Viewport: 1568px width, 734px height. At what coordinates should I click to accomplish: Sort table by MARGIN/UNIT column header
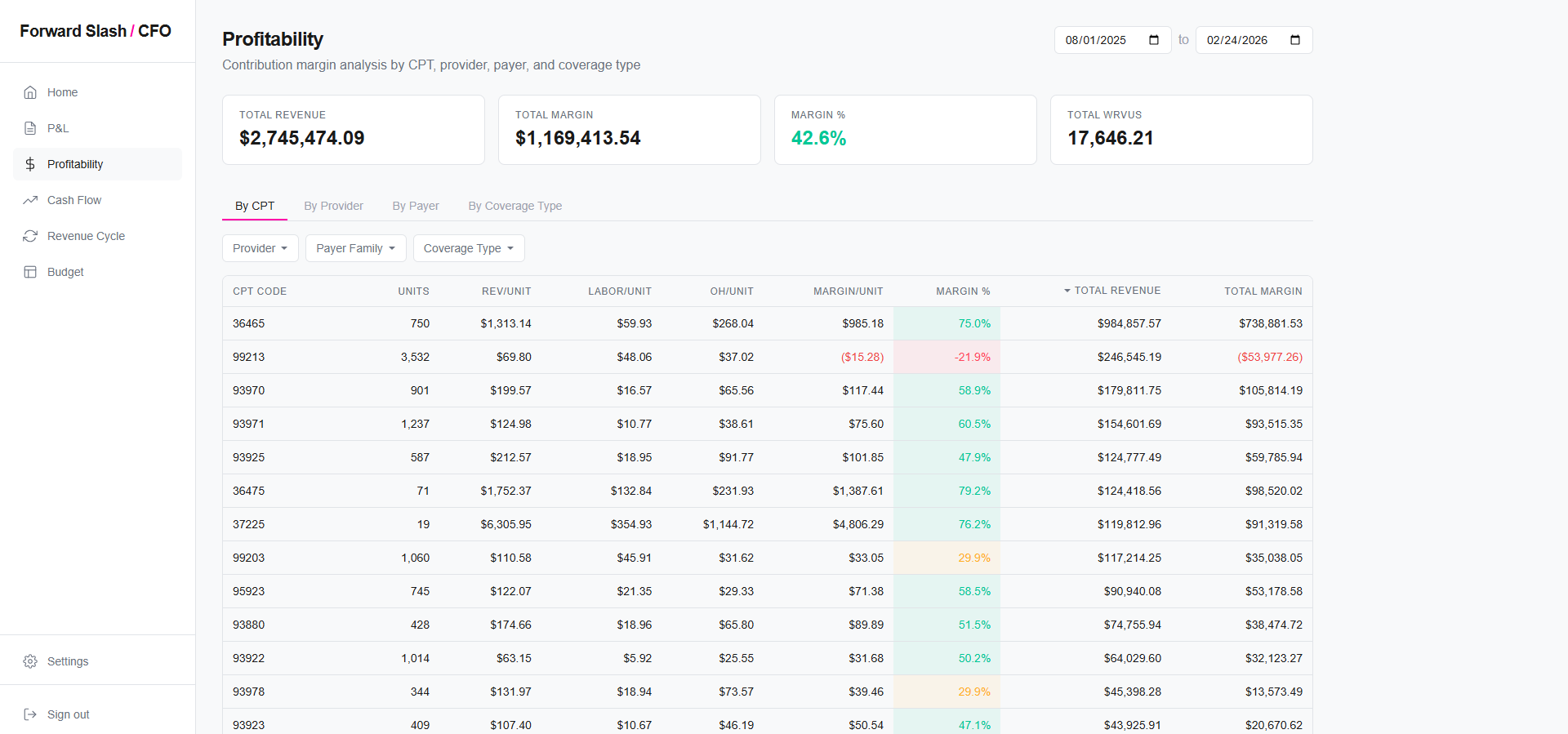[x=849, y=291]
